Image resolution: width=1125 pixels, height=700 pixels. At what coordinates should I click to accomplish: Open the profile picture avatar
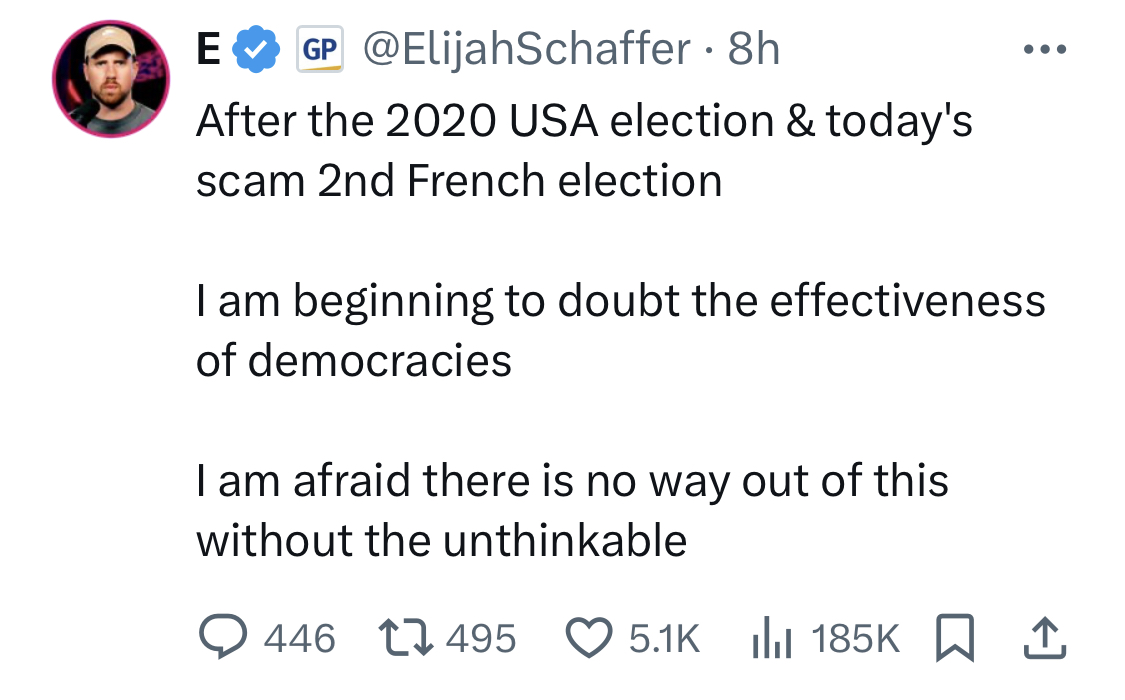(x=110, y=79)
